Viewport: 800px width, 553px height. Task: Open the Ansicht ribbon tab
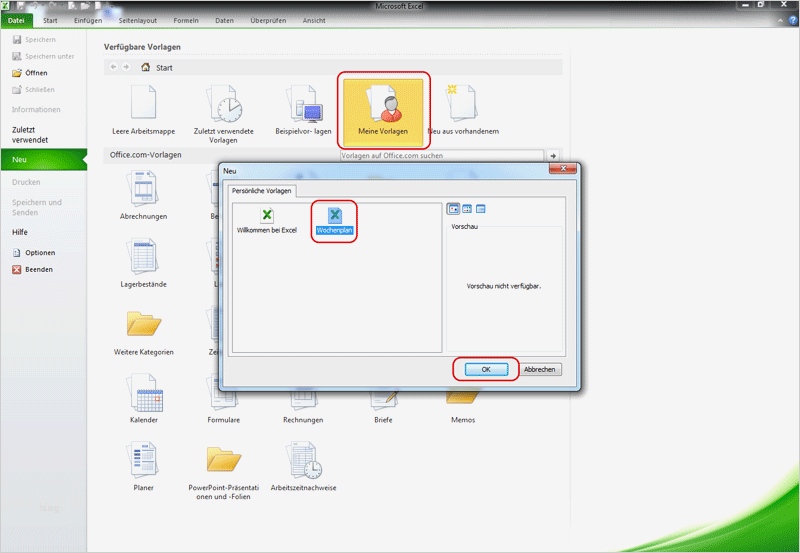(x=314, y=20)
